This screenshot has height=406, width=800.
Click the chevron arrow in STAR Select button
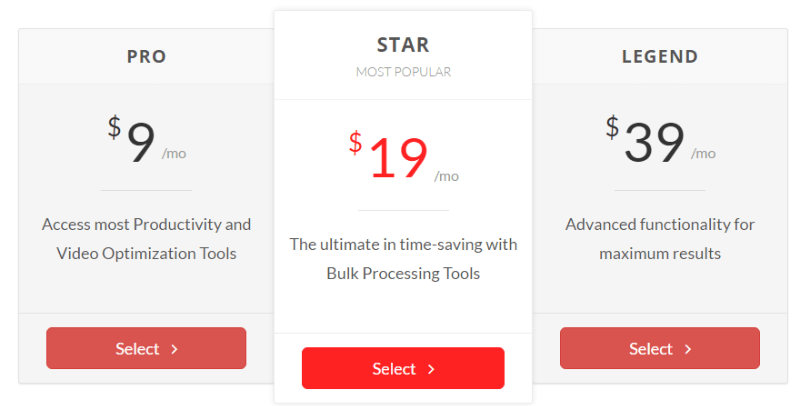pos(431,369)
